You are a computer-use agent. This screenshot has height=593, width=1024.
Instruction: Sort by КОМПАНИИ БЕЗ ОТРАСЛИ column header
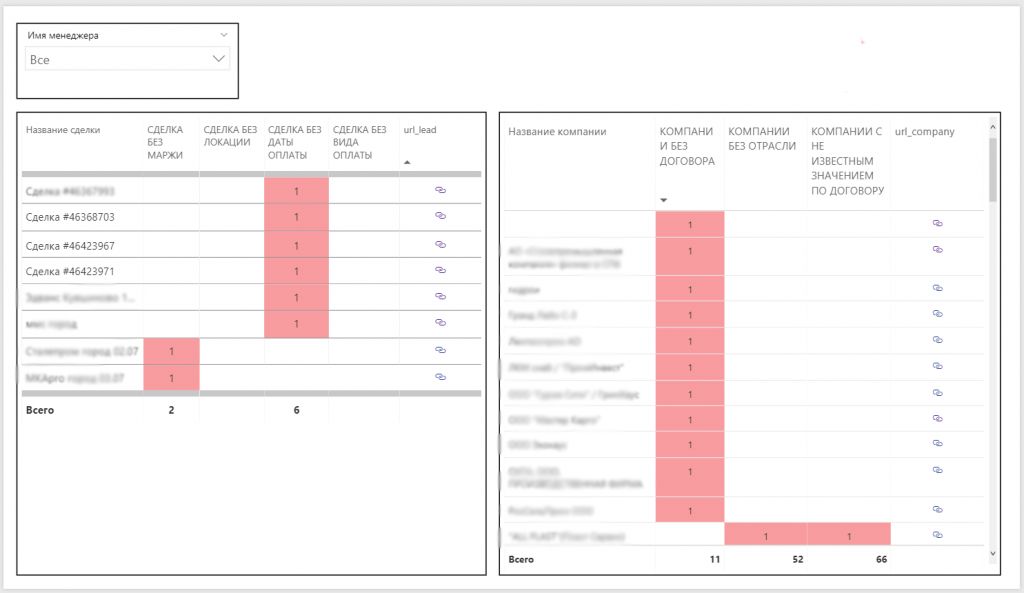(x=761, y=138)
